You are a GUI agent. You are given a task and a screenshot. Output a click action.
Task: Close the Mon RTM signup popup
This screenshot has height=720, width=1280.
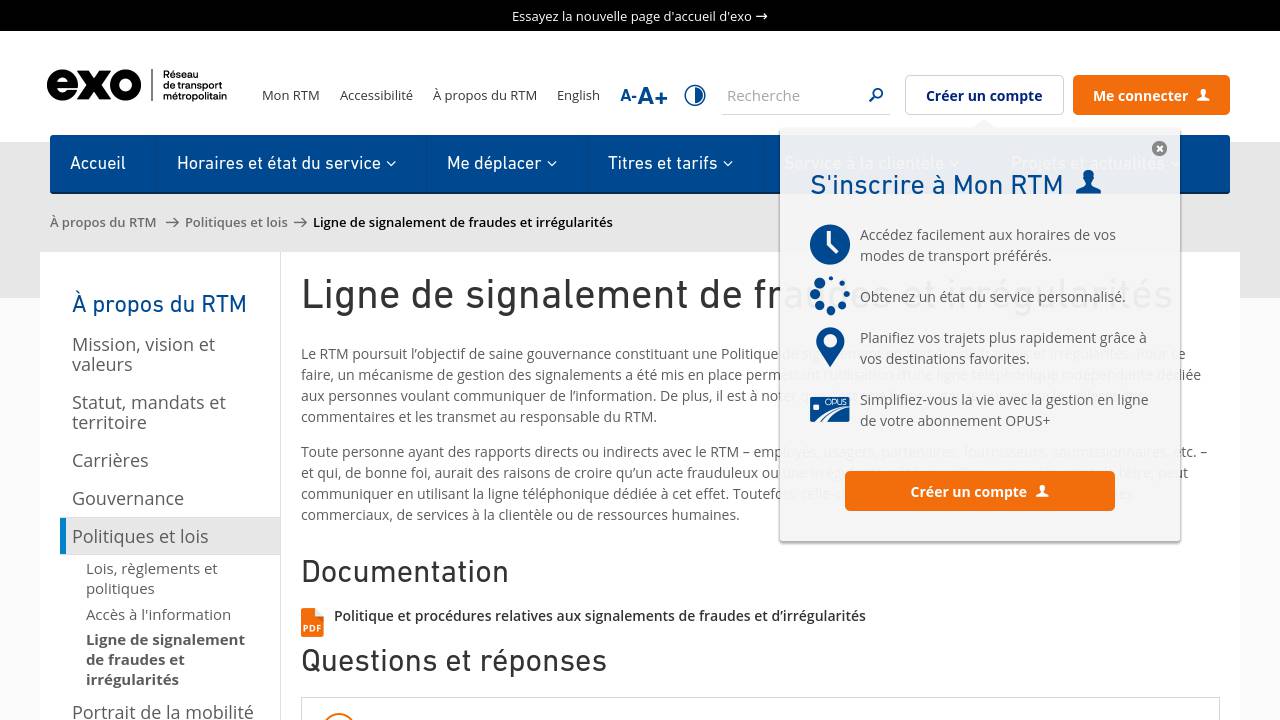pyautogui.click(x=1159, y=148)
